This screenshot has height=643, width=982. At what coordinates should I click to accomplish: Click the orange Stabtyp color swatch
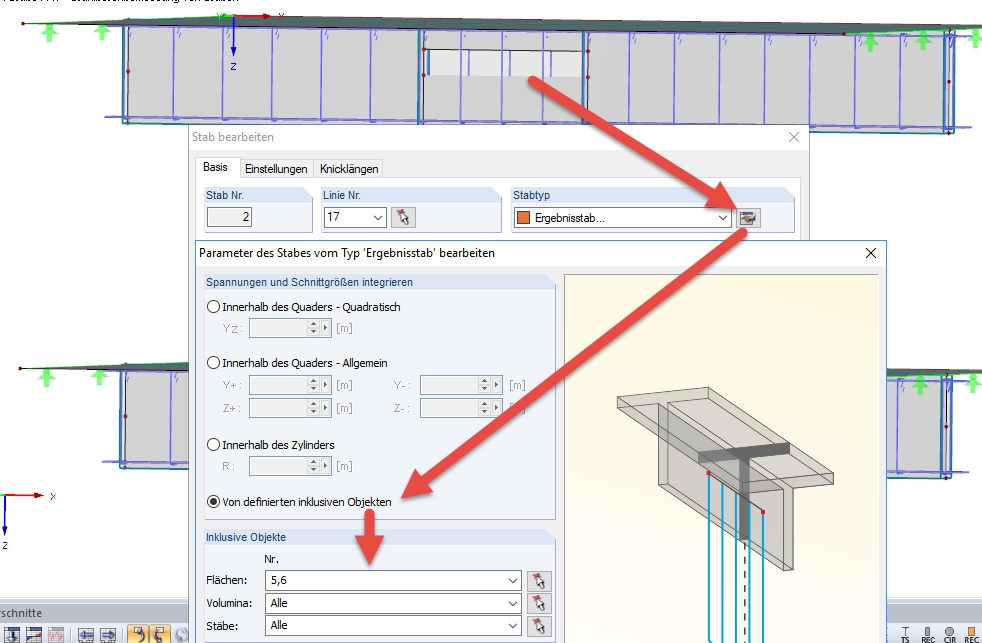tap(523, 218)
